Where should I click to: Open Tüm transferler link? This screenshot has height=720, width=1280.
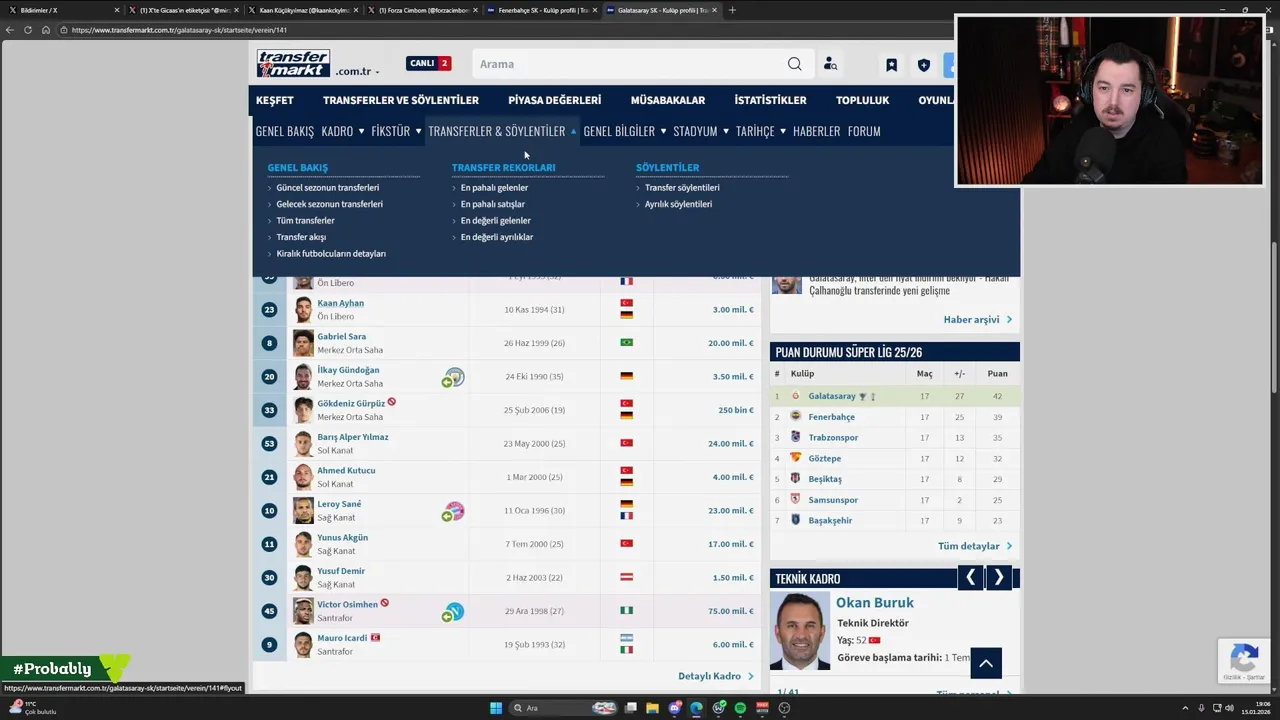click(x=306, y=220)
